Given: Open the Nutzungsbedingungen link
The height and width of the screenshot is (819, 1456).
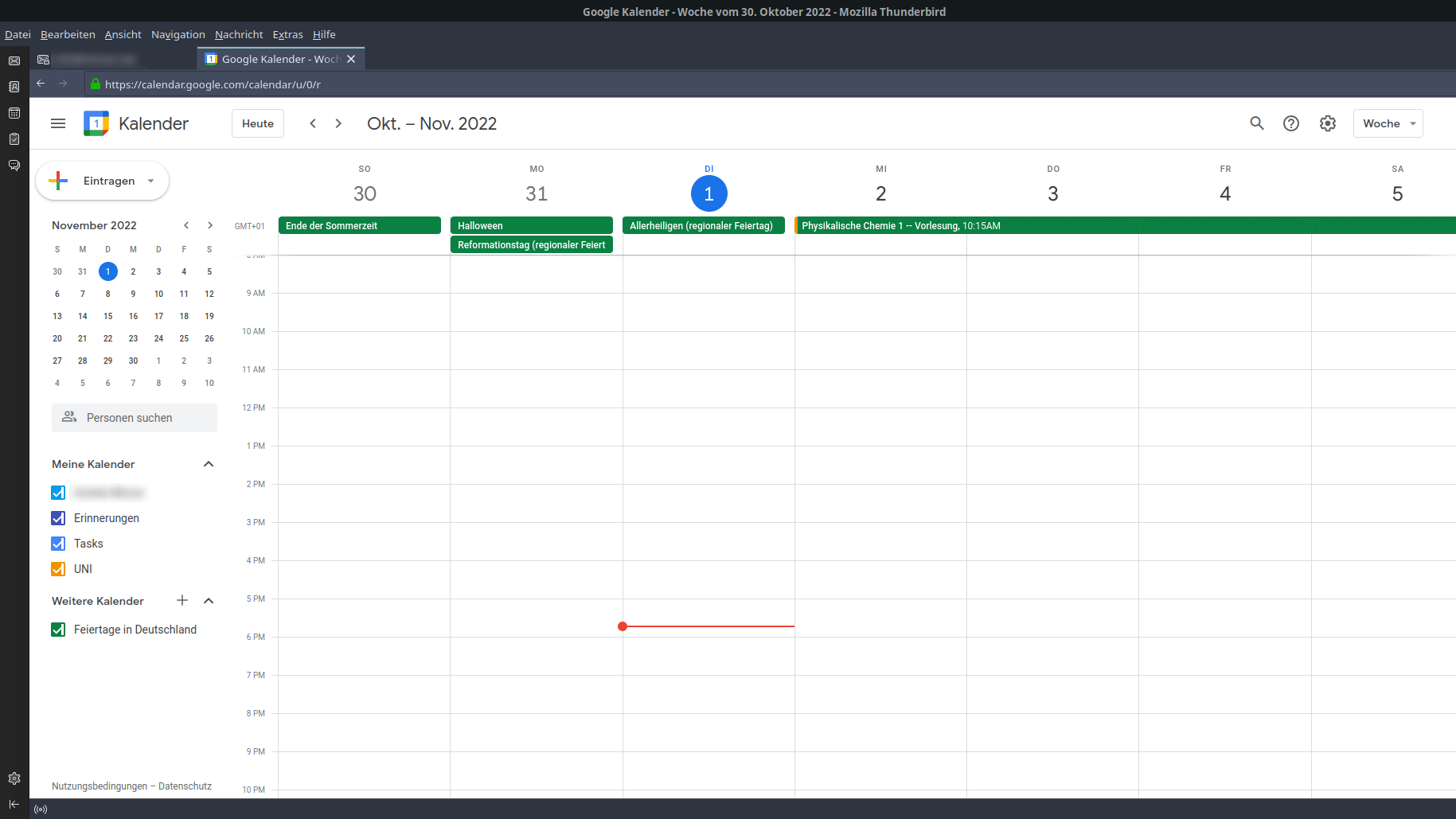Looking at the screenshot, I should (100, 786).
